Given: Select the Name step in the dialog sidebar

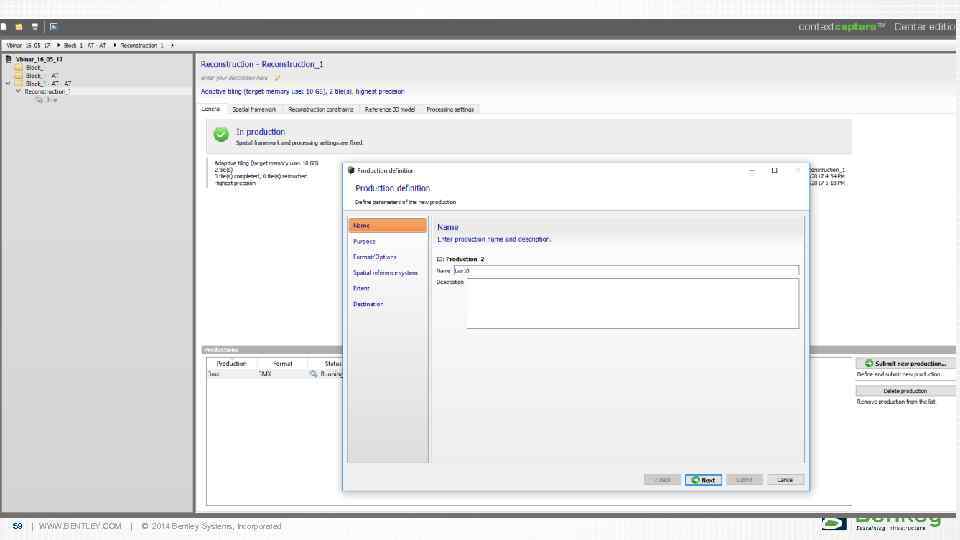Looking at the screenshot, I should [x=387, y=225].
